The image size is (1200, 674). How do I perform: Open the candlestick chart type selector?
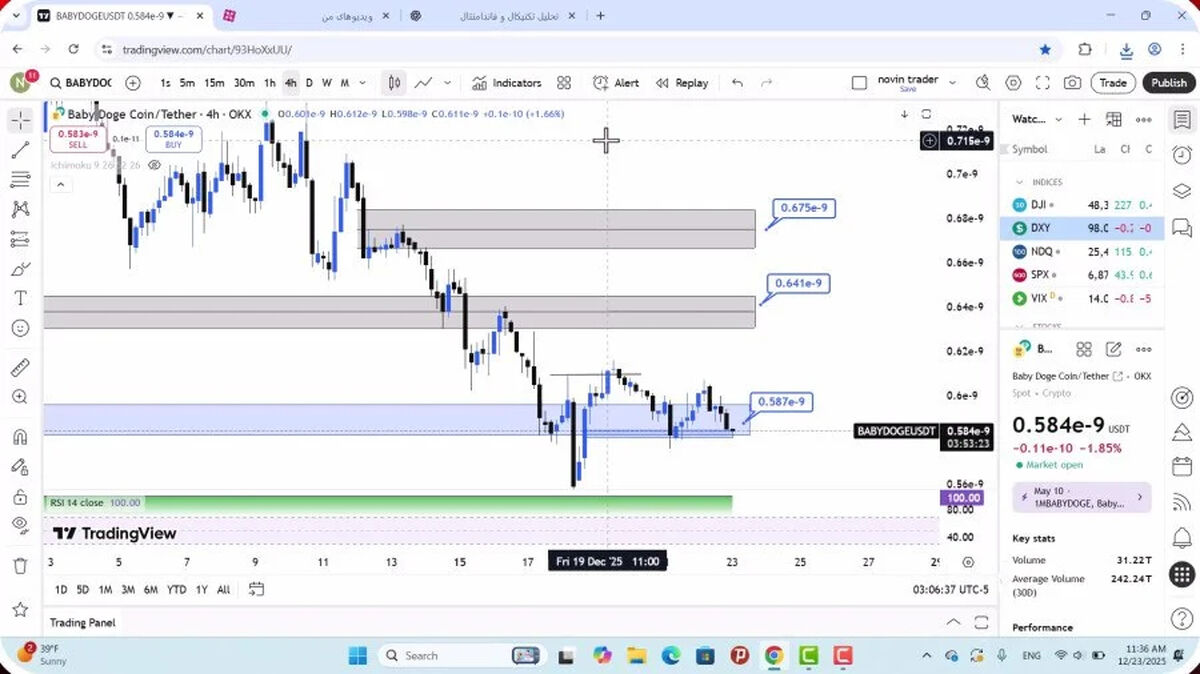coord(395,83)
